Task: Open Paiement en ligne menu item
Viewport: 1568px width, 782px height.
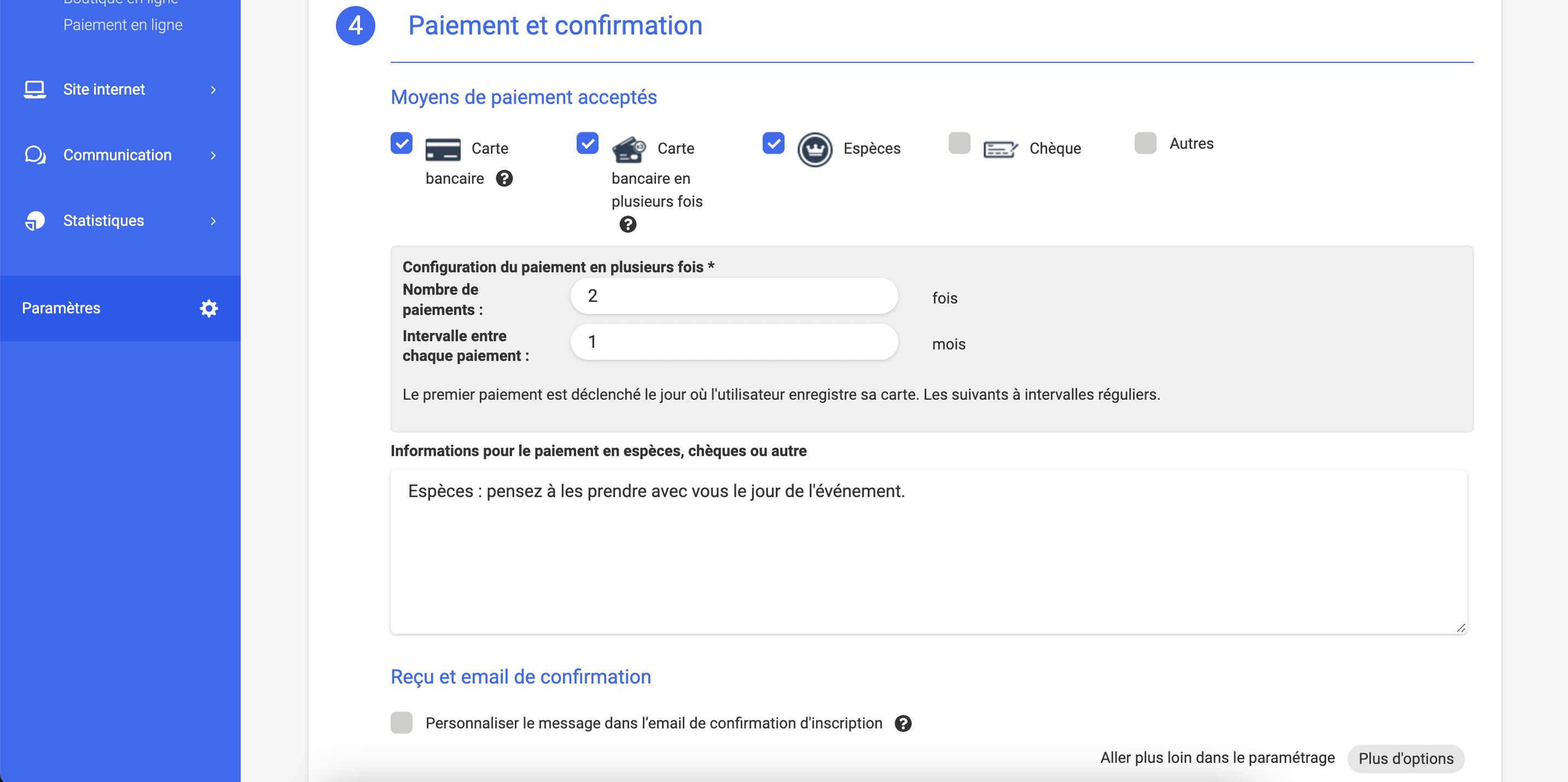Action: (123, 25)
